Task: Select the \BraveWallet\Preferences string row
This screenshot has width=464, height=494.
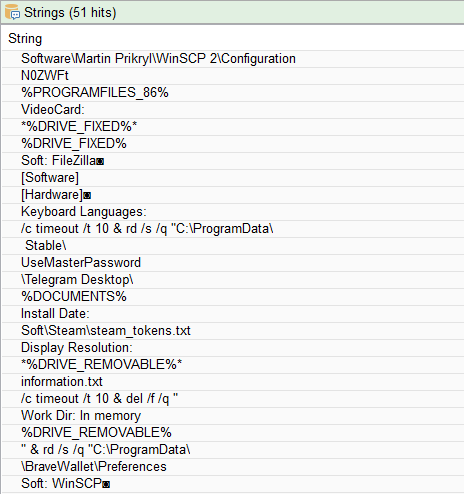Action: pos(233,467)
